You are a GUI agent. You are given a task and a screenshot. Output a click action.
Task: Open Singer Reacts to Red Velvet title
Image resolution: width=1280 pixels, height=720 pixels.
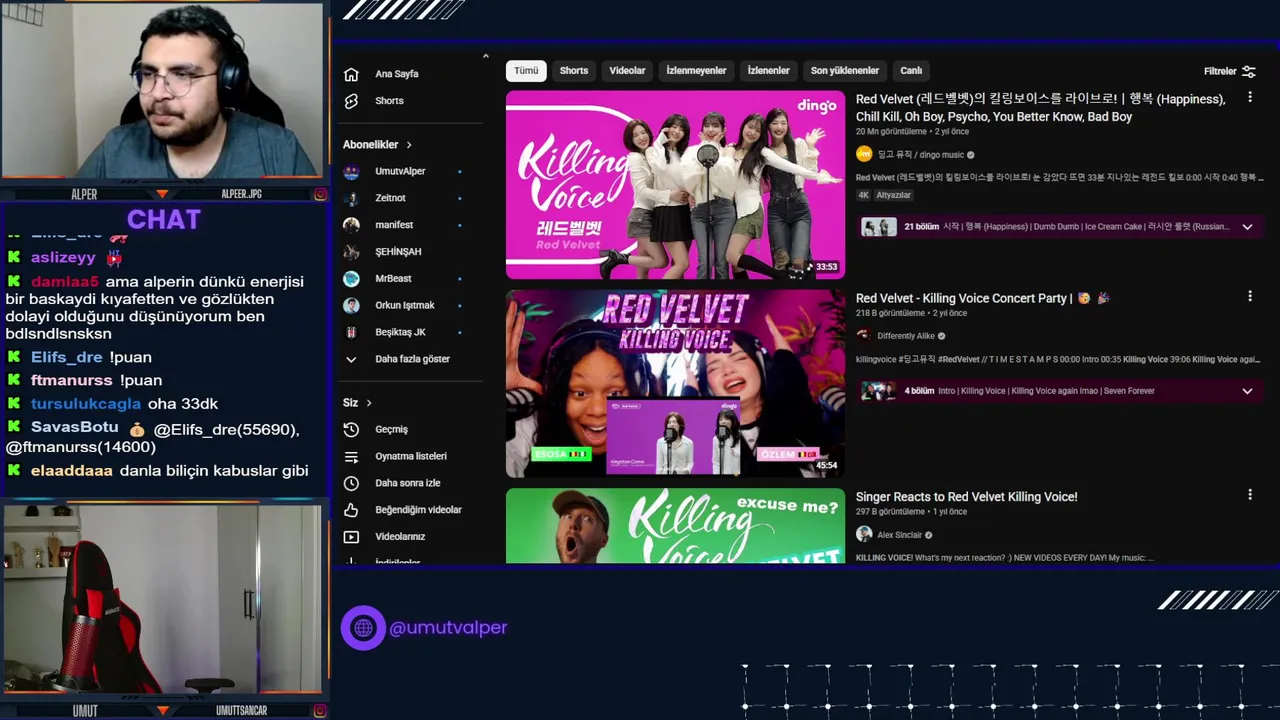tap(966, 497)
